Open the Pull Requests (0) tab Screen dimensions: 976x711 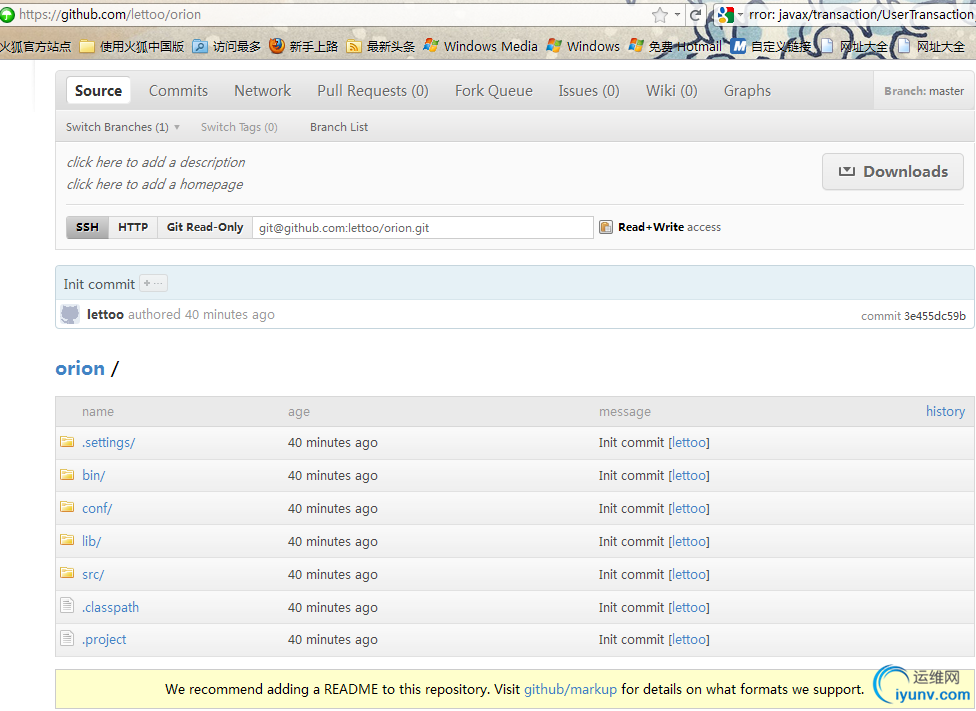(x=373, y=91)
